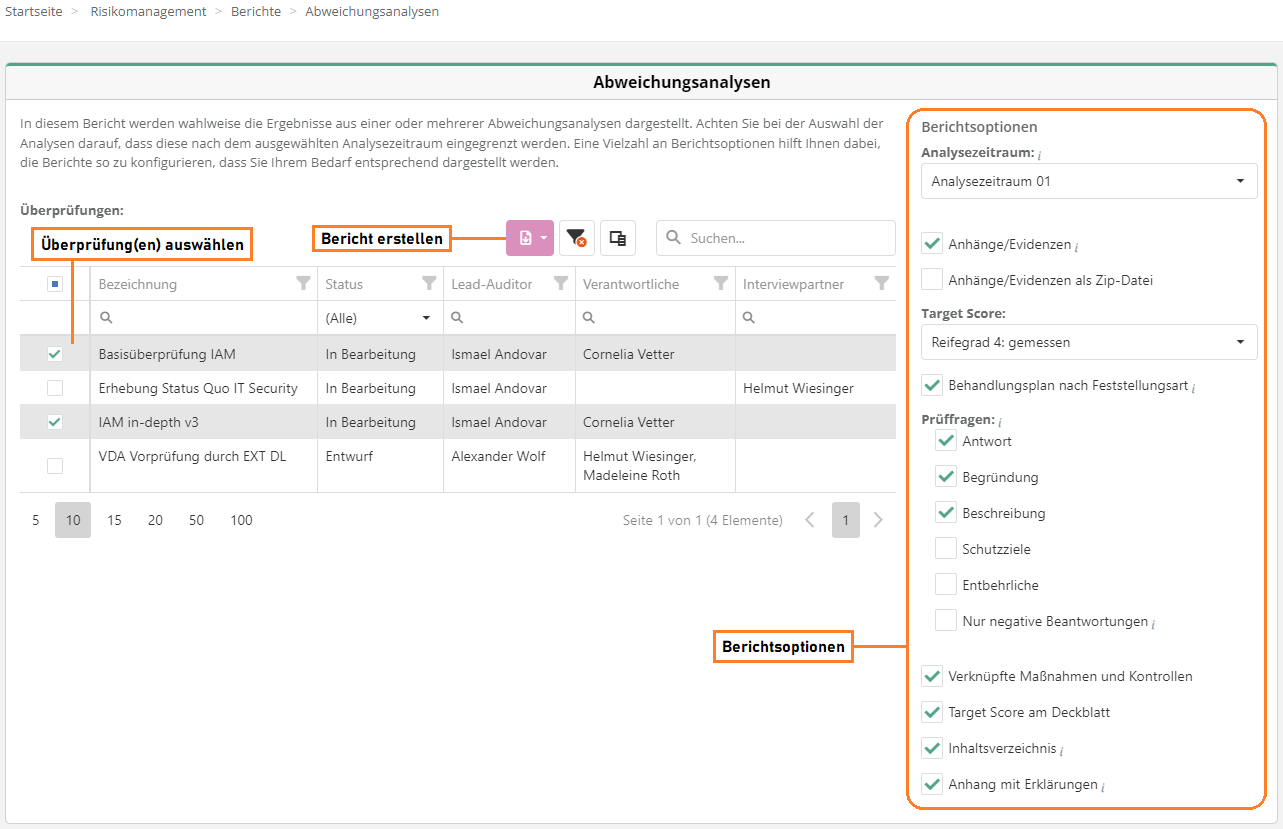Tick Anhänge/Evidenzen als Zip-Datei
Image resolution: width=1283 pixels, height=829 pixels.
(x=932, y=280)
